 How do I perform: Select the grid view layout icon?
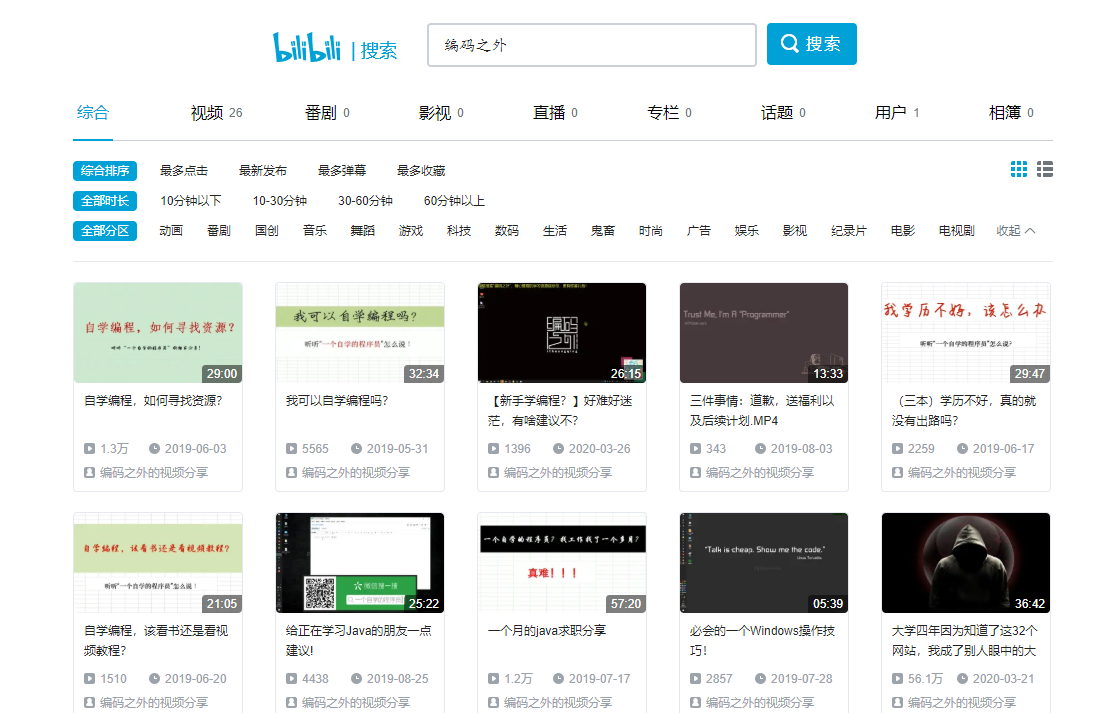1019,169
